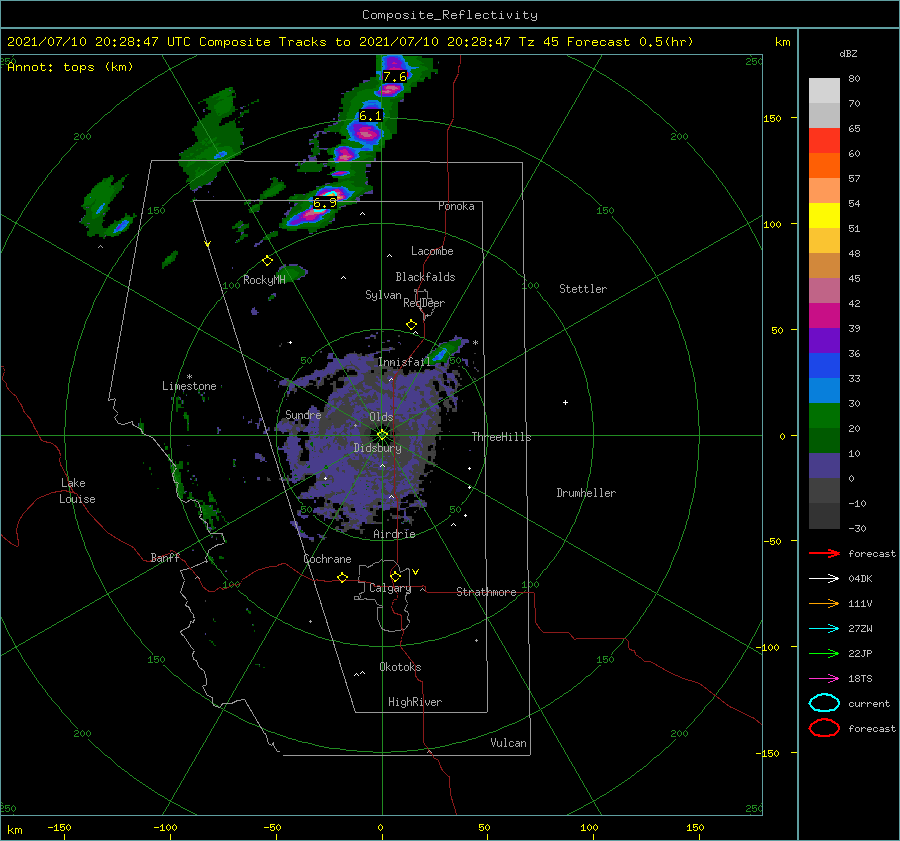Click the small yellow chevron right of Calgary diamond
The width and height of the screenshot is (900, 841).
tap(415, 572)
